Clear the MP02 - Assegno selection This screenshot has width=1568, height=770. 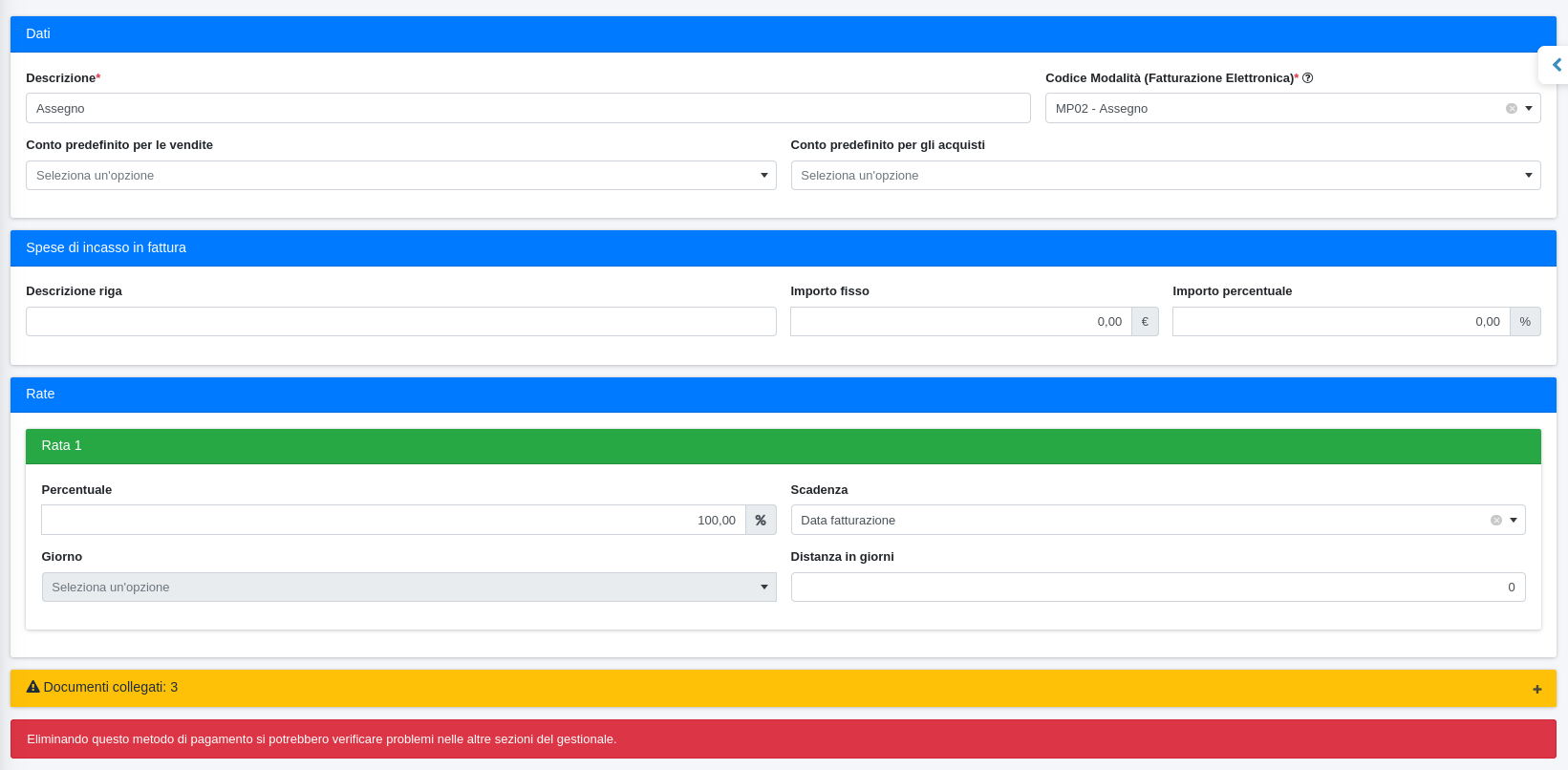1511,109
